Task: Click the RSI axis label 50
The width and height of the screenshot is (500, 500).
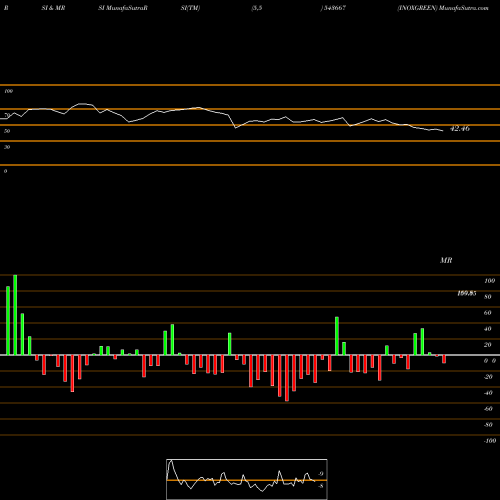Action: [x=7, y=131]
